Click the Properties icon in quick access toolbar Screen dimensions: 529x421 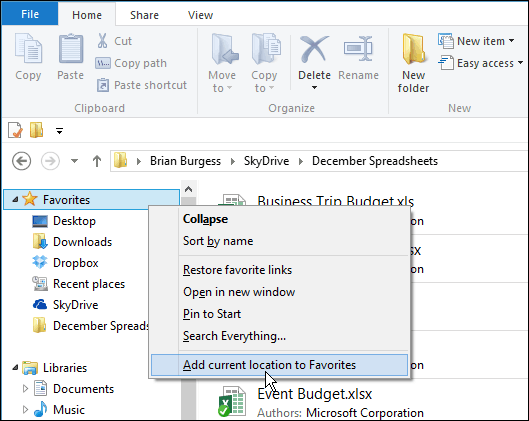[15, 130]
